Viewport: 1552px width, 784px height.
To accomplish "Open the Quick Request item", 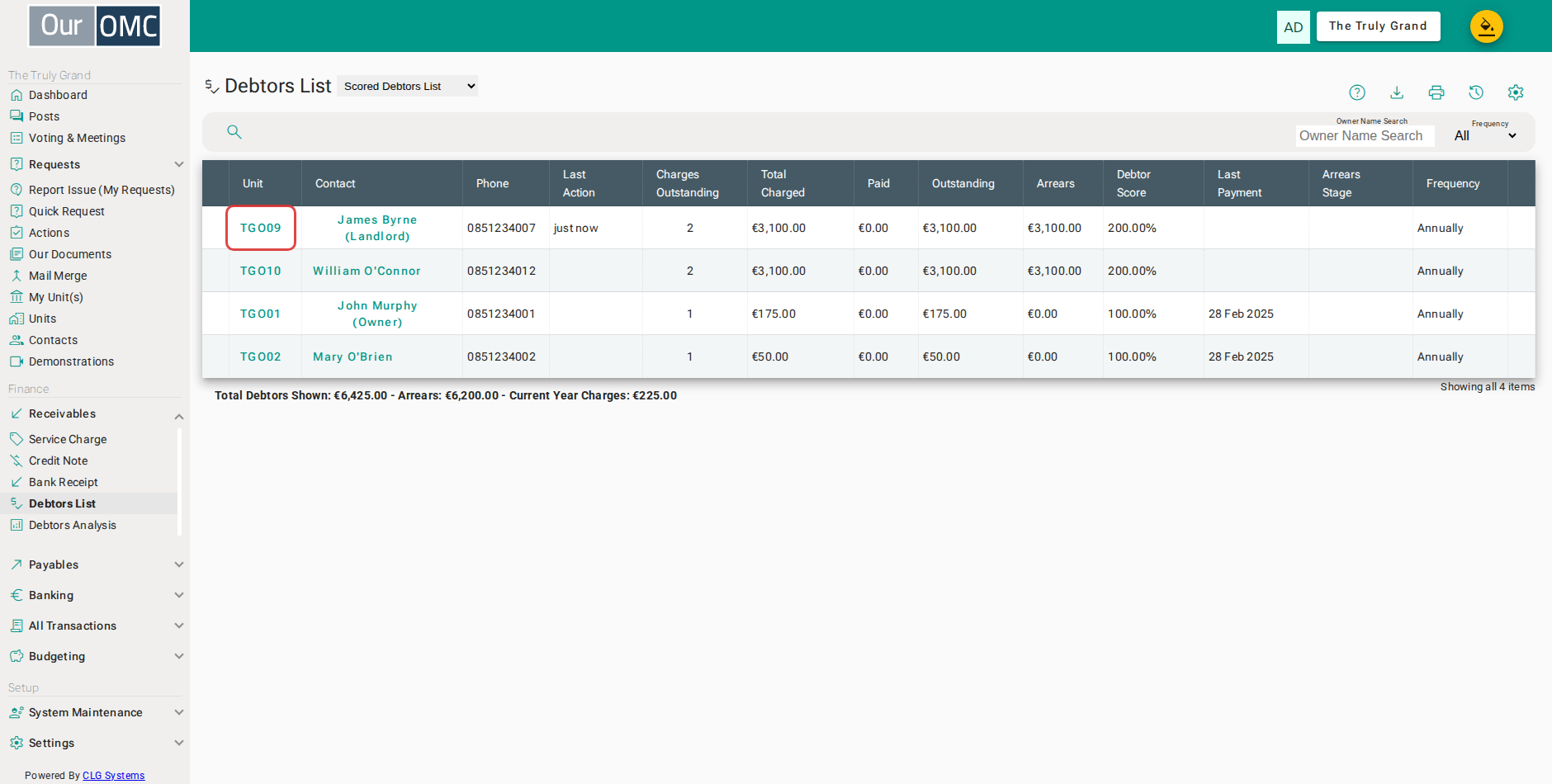I will [x=67, y=211].
